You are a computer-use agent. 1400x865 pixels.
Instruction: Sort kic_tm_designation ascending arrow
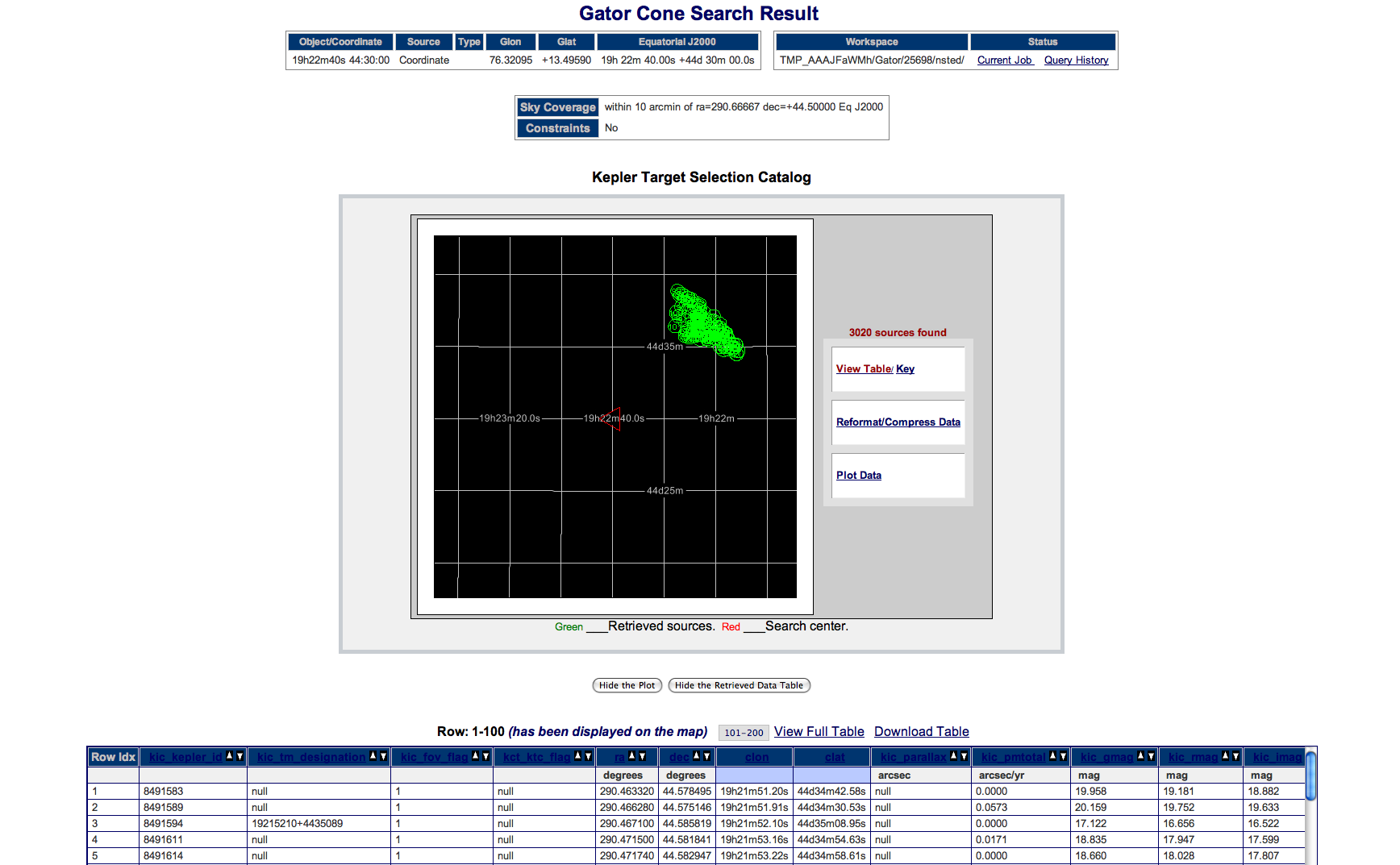(x=373, y=756)
